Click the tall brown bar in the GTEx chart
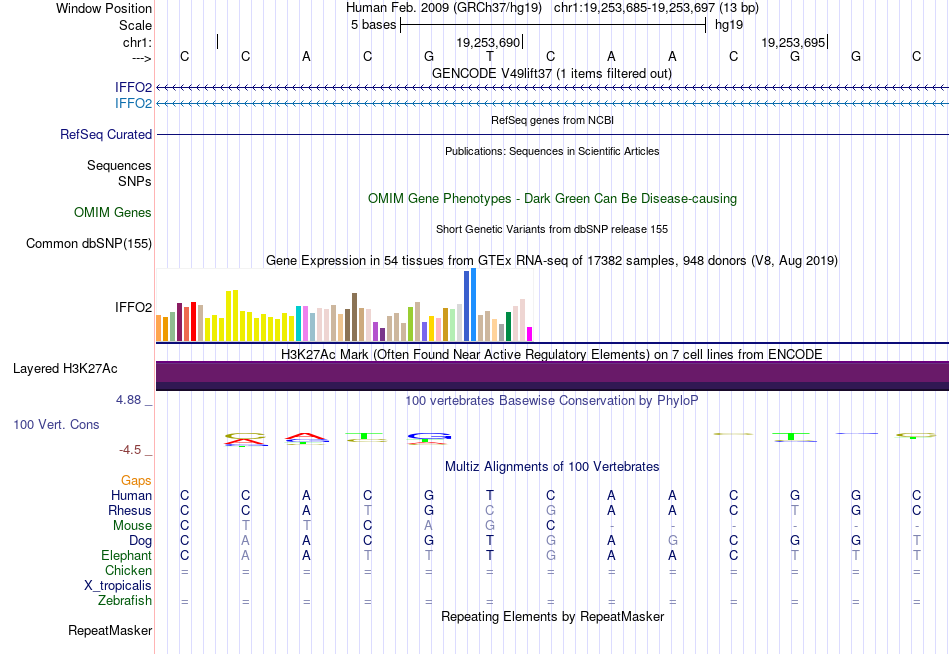The height and width of the screenshot is (654, 950). 355,317
